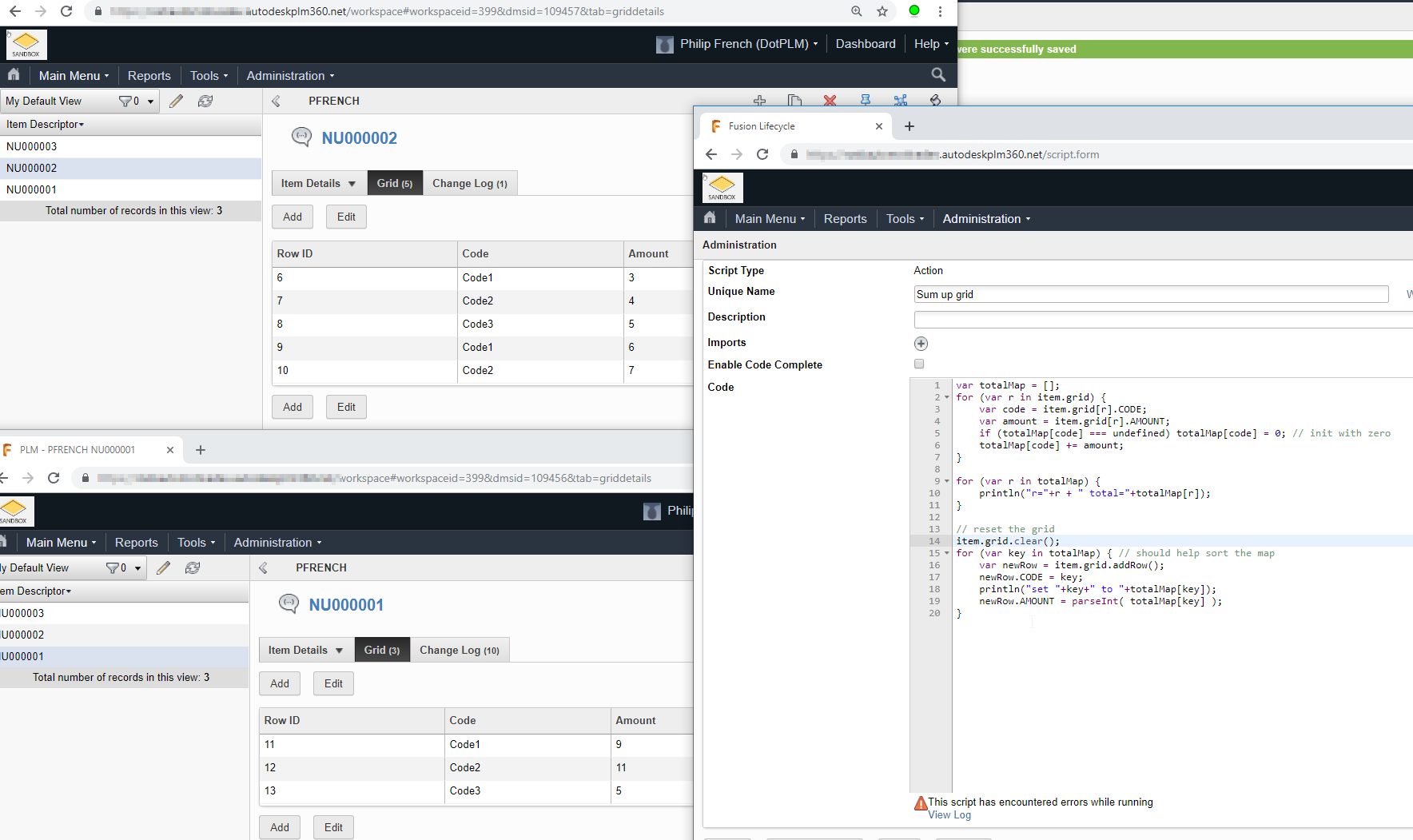Go to the Dashboard
Viewport: 1413px width, 840px height.
pyautogui.click(x=866, y=44)
